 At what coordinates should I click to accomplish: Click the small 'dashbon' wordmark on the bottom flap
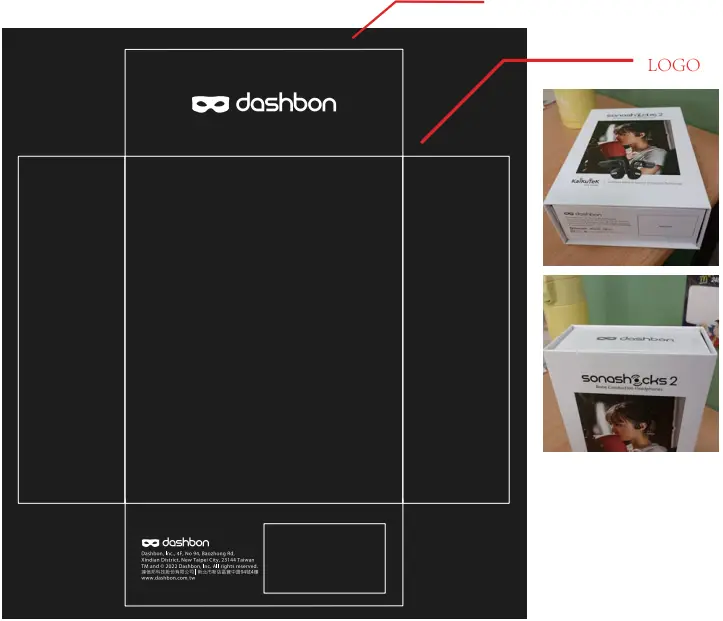click(x=186, y=542)
